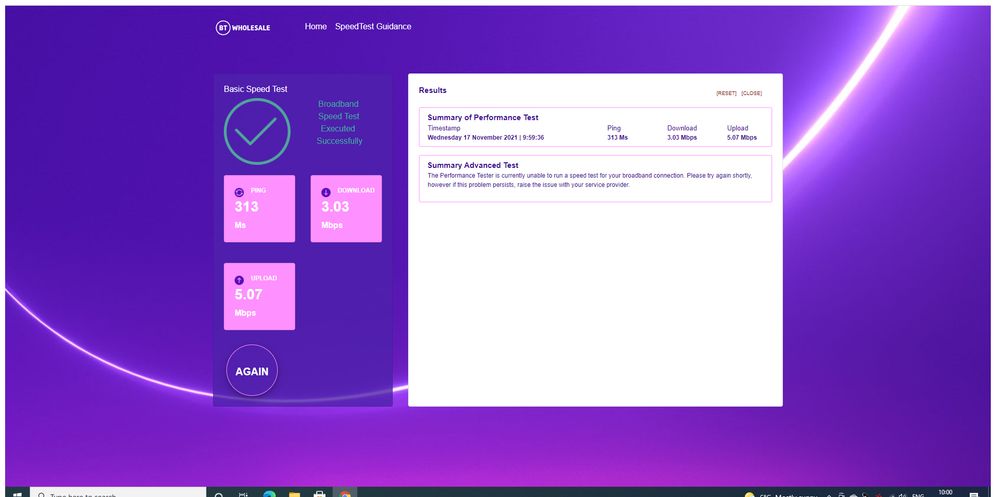Click 'Broadband Speed Test Executed Successfully' message

point(339,122)
